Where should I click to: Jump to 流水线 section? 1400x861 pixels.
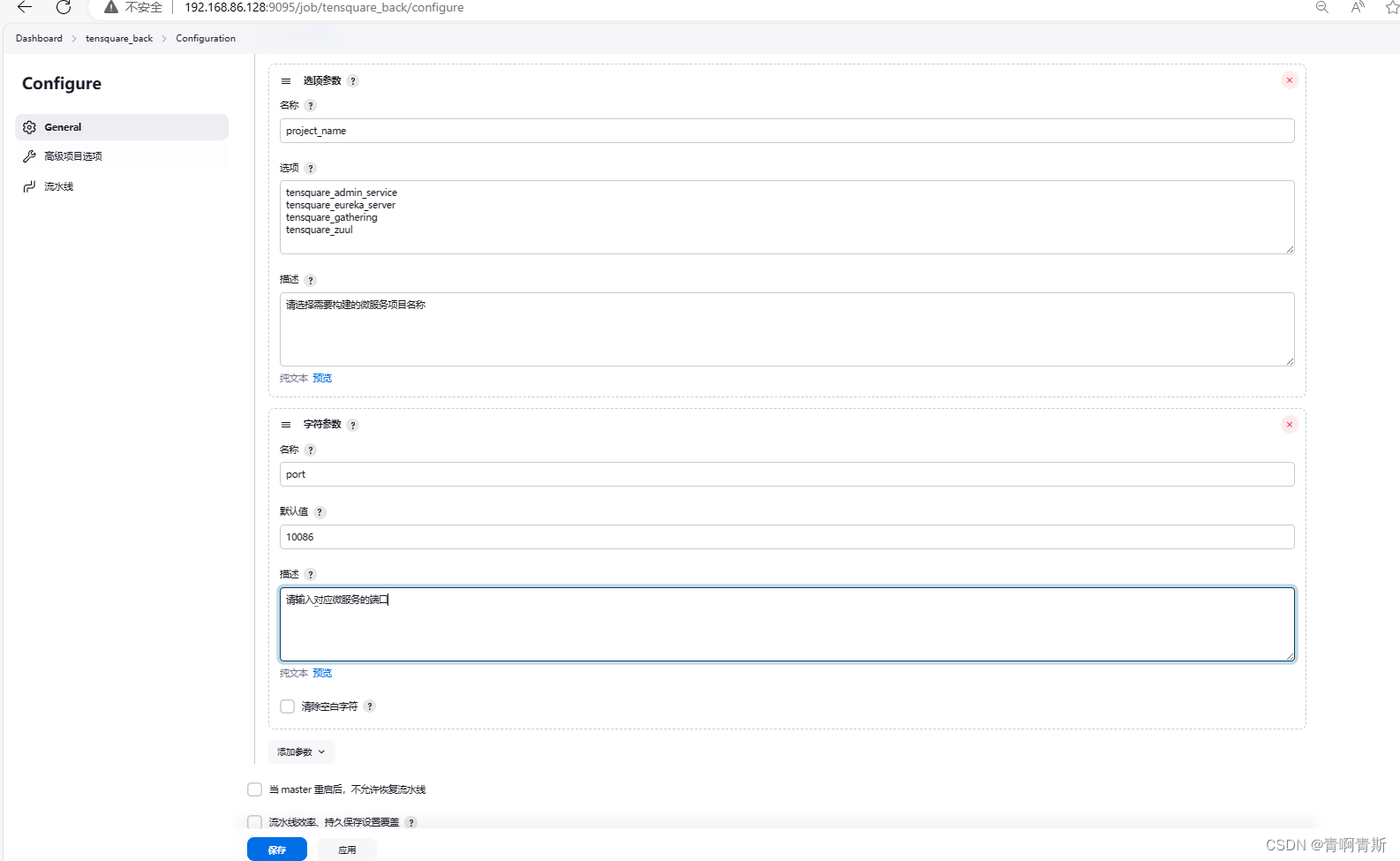point(122,186)
